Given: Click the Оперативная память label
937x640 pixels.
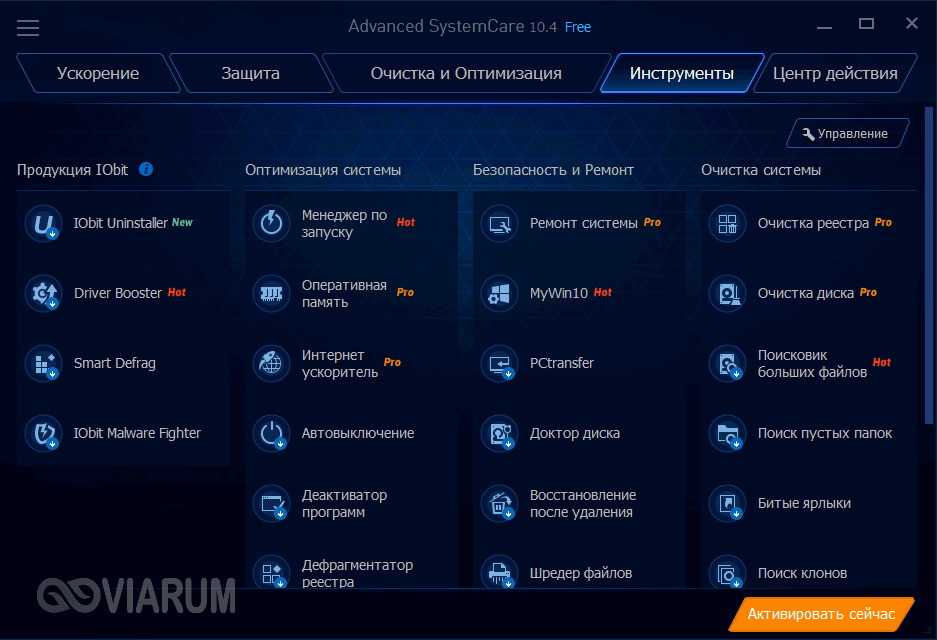Looking at the screenshot, I should [x=344, y=293].
